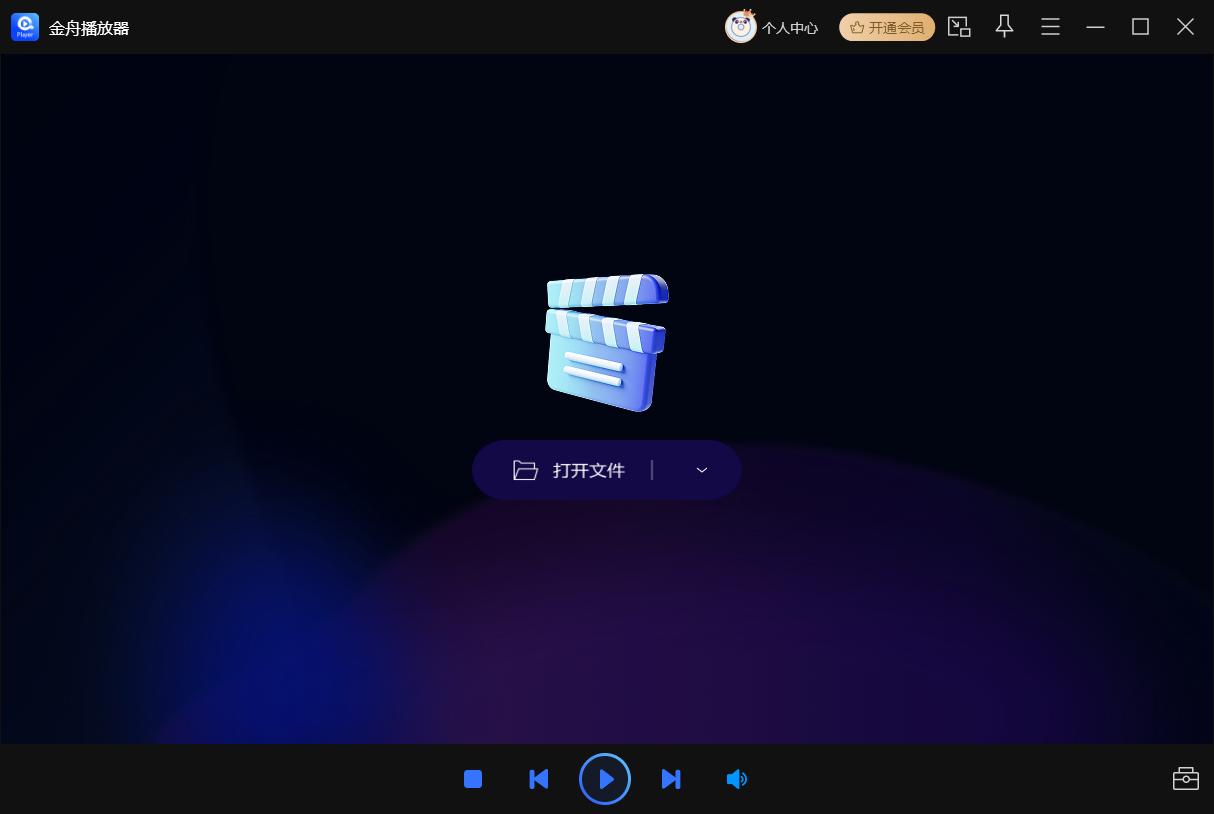This screenshot has width=1214, height=814.
Task: Minimize the player window
Action: [x=1095, y=27]
